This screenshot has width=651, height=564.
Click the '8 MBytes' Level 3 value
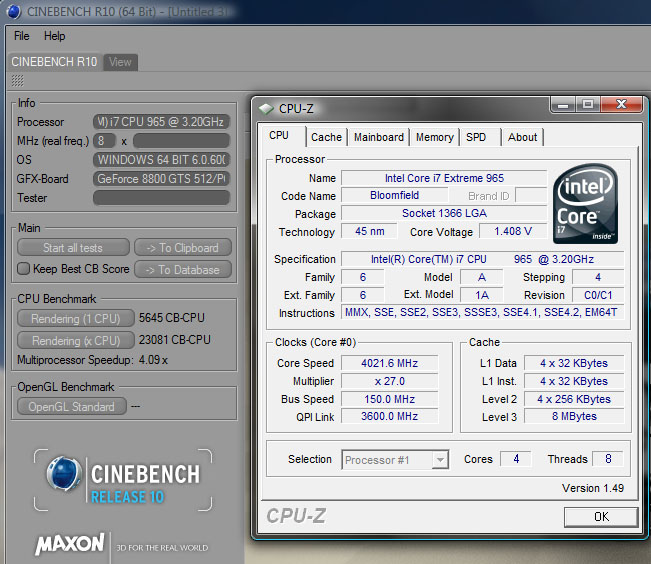(574, 416)
